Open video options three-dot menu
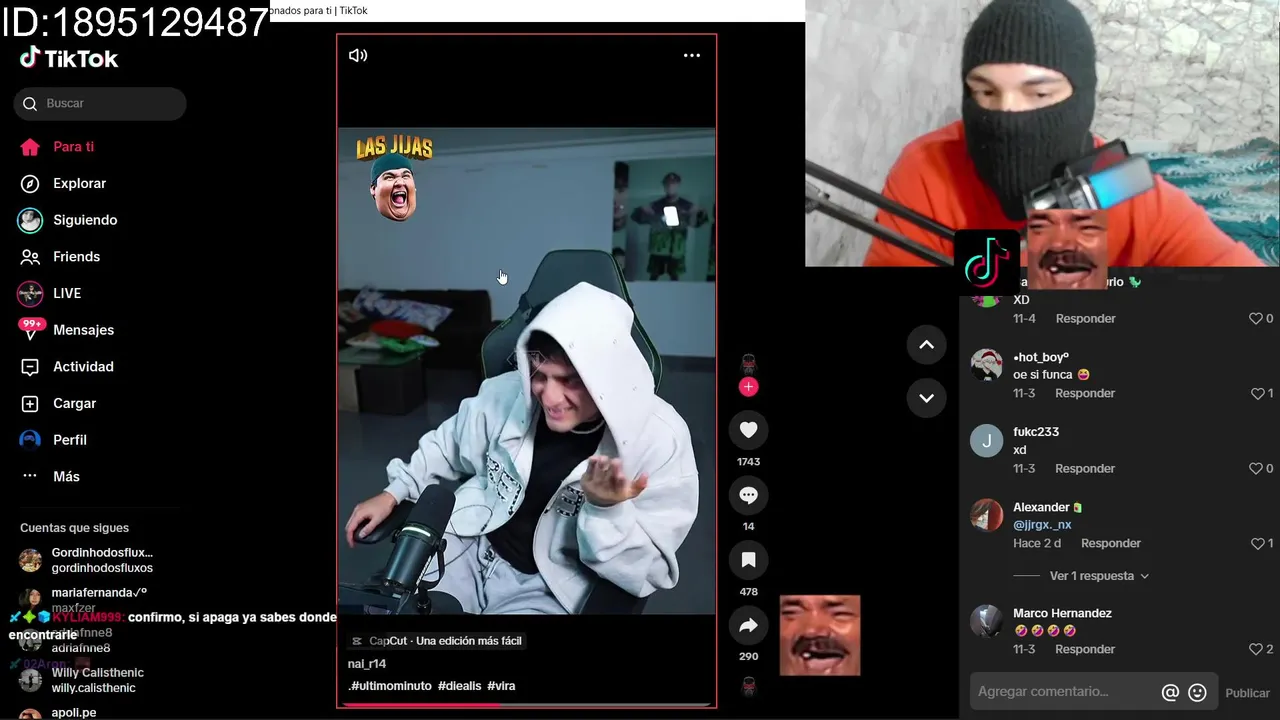1280x720 pixels. pyautogui.click(x=692, y=55)
